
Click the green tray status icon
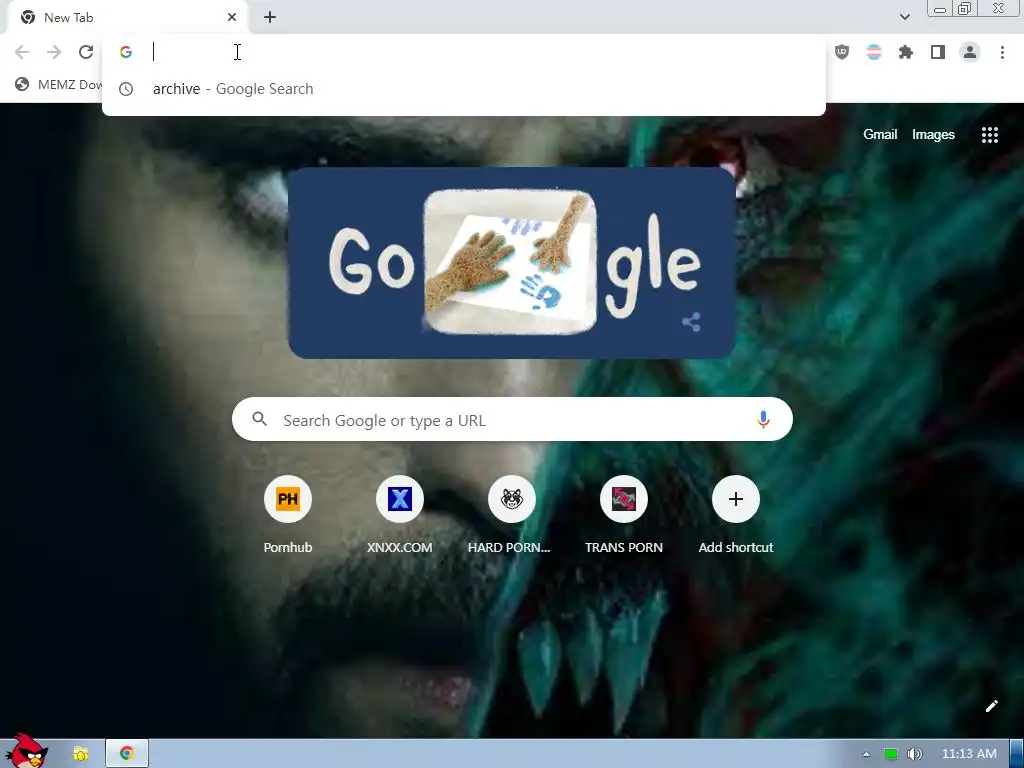[890, 754]
